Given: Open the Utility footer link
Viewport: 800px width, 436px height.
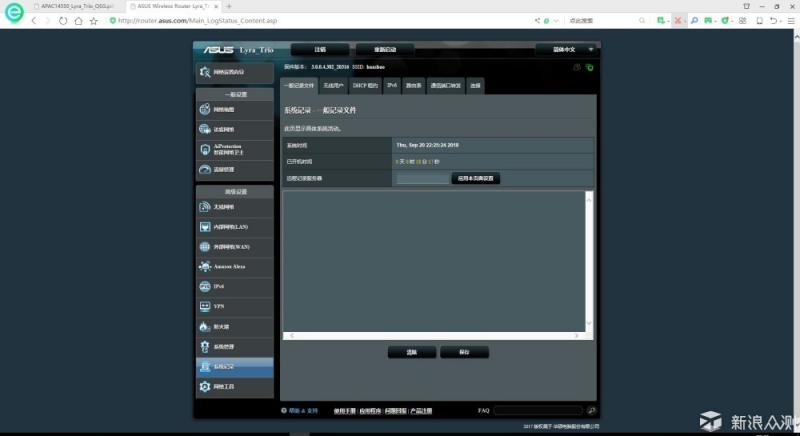Looking at the screenshot, I should click(x=370, y=411).
